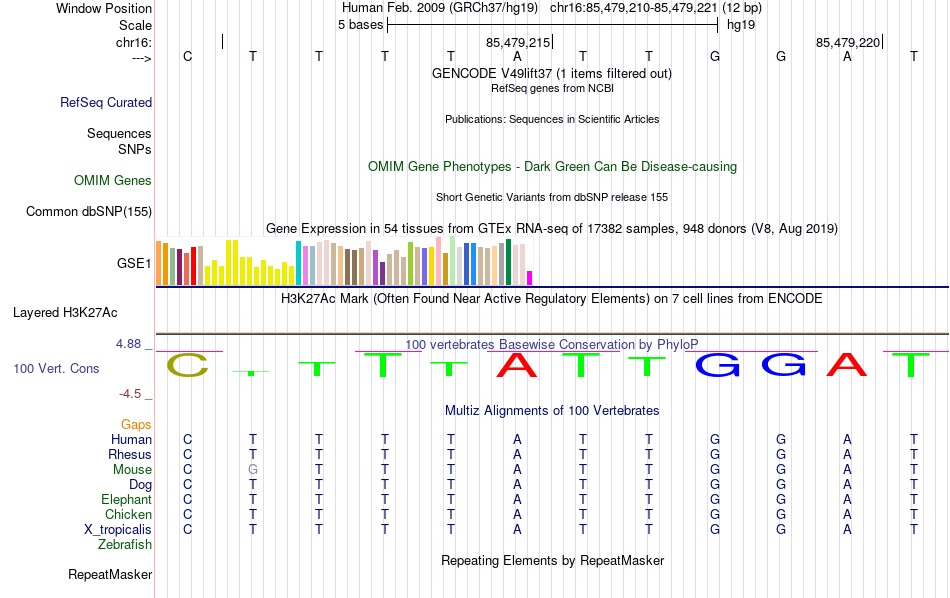
Task: Open the 100 Vert. Cons track label
Action: (x=56, y=368)
